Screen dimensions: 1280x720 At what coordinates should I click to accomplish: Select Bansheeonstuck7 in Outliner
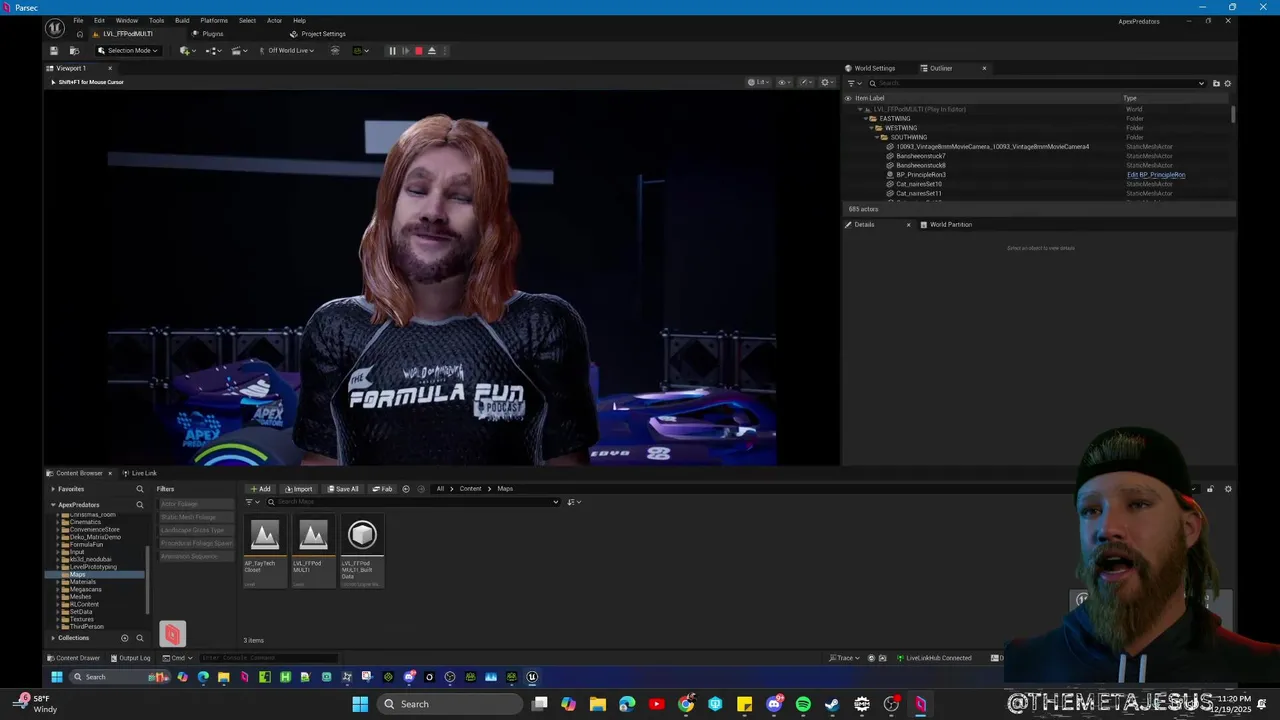(920, 156)
